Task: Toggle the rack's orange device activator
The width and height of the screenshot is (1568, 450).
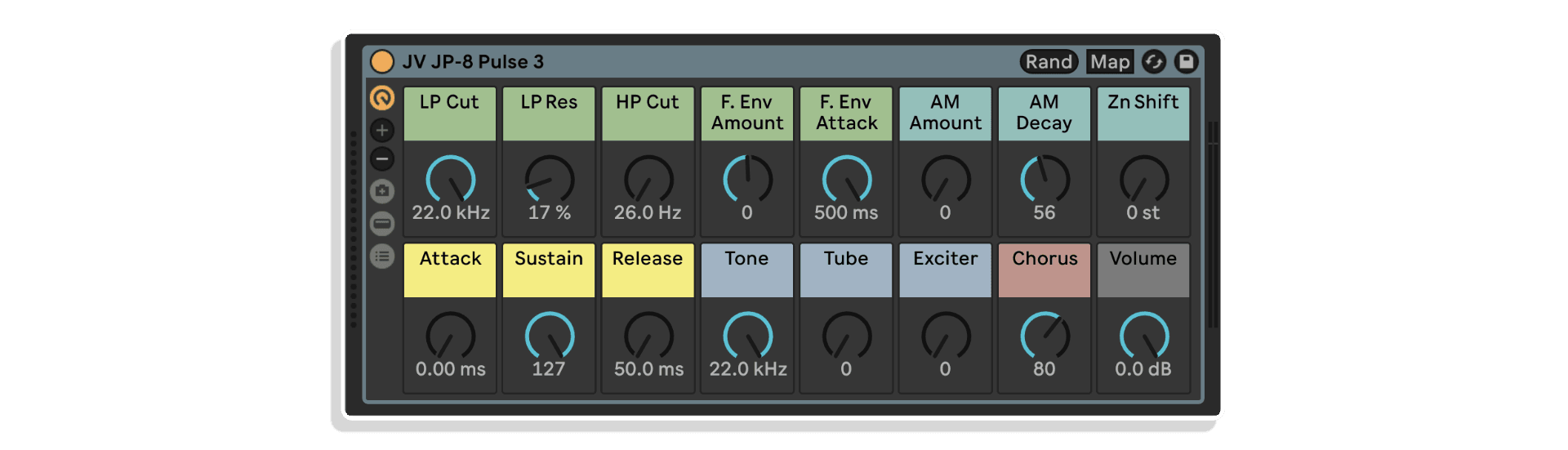Action: (381, 62)
